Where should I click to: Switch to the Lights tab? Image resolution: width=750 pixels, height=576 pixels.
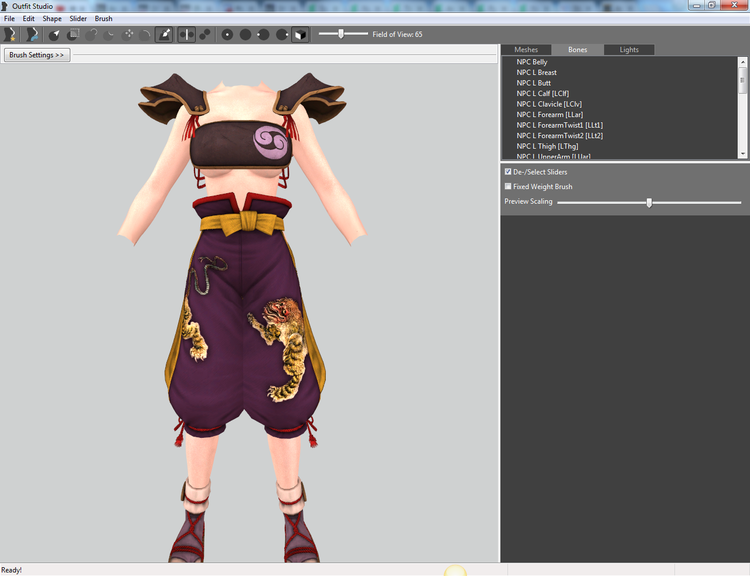[x=629, y=50]
